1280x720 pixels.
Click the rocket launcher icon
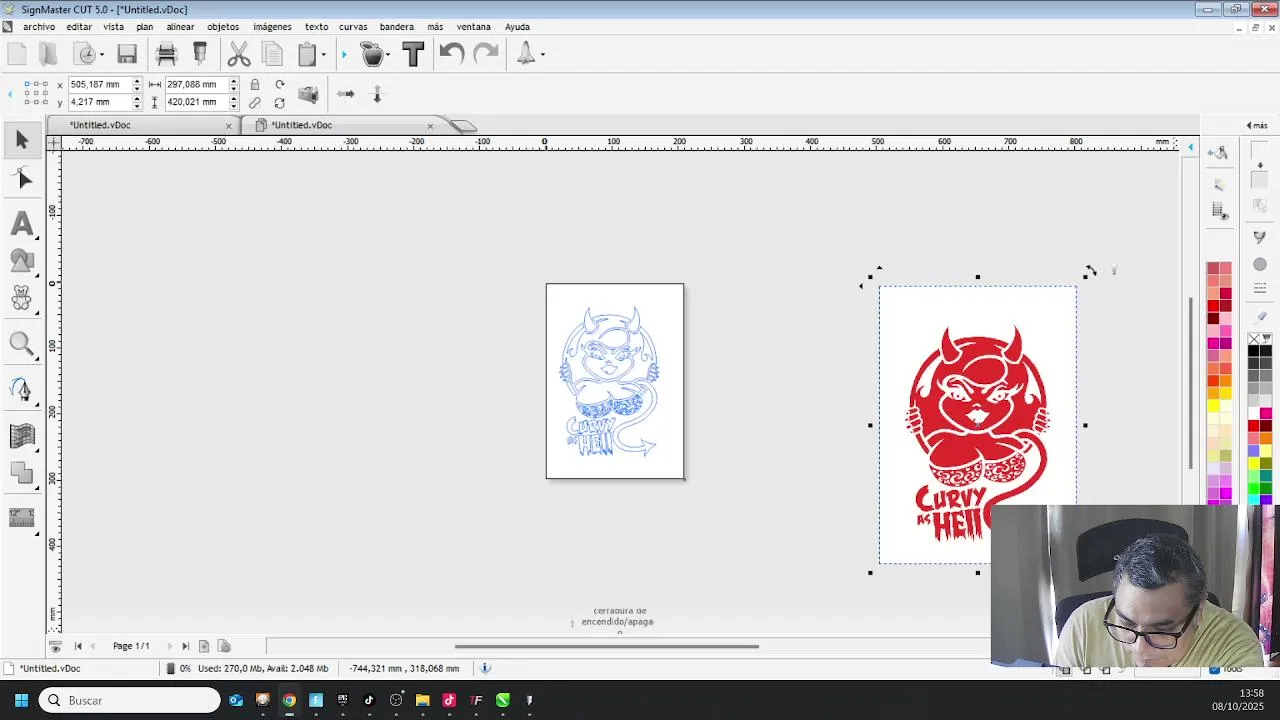526,54
